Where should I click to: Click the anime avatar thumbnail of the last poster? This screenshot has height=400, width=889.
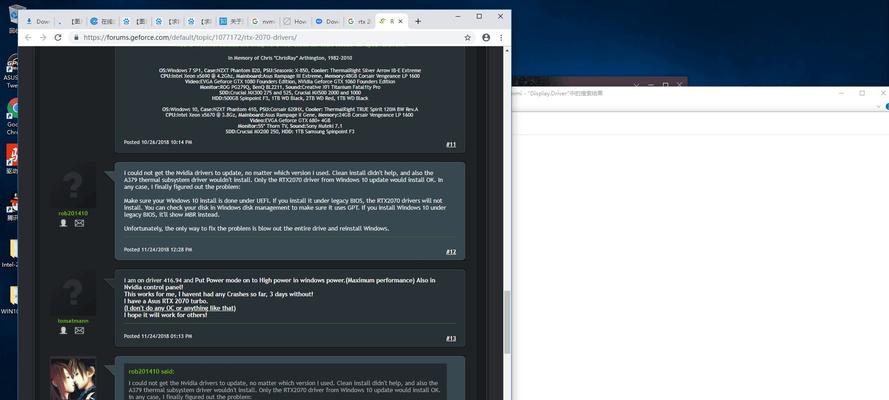click(x=73, y=378)
